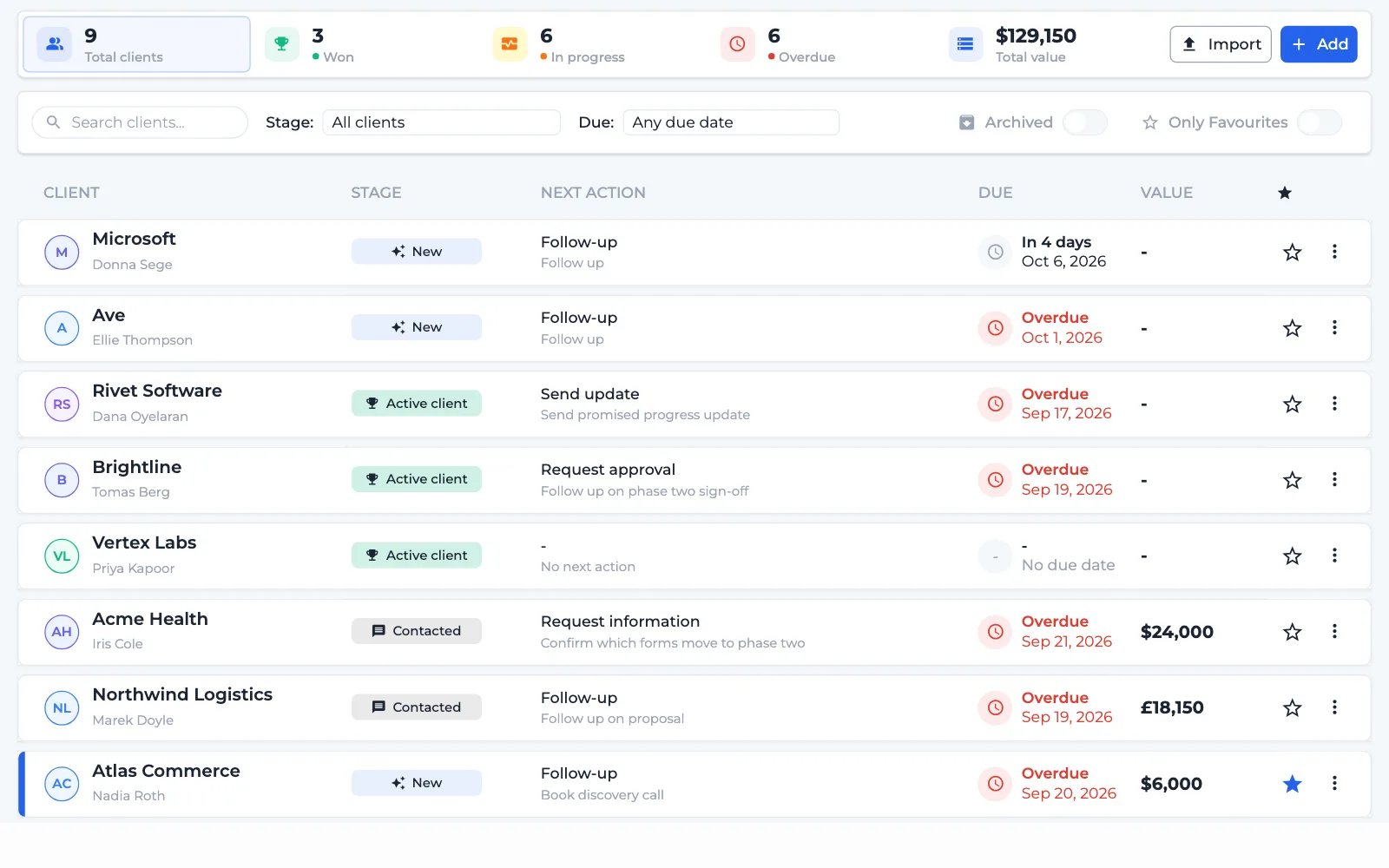Star the Microsoft client as favourite
Image resolution: width=1389 pixels, height=868 pixels.
1292,253
